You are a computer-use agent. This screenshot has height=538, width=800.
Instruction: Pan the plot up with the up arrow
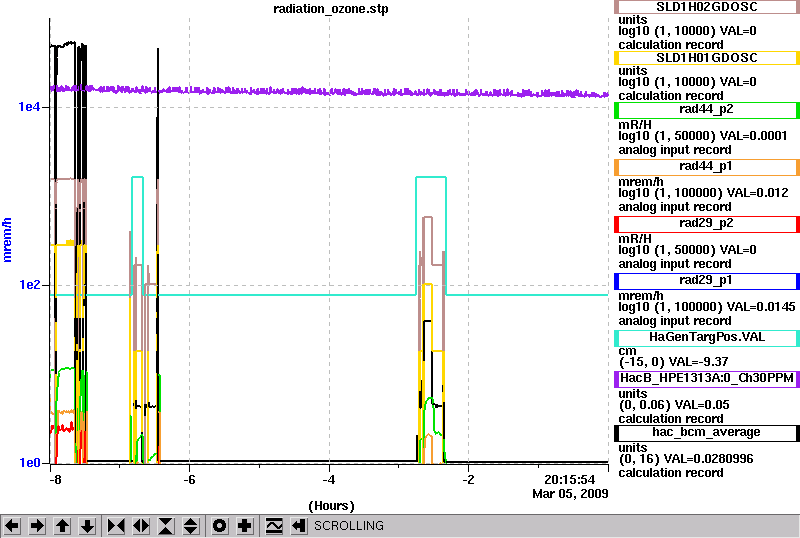point(63,526)
